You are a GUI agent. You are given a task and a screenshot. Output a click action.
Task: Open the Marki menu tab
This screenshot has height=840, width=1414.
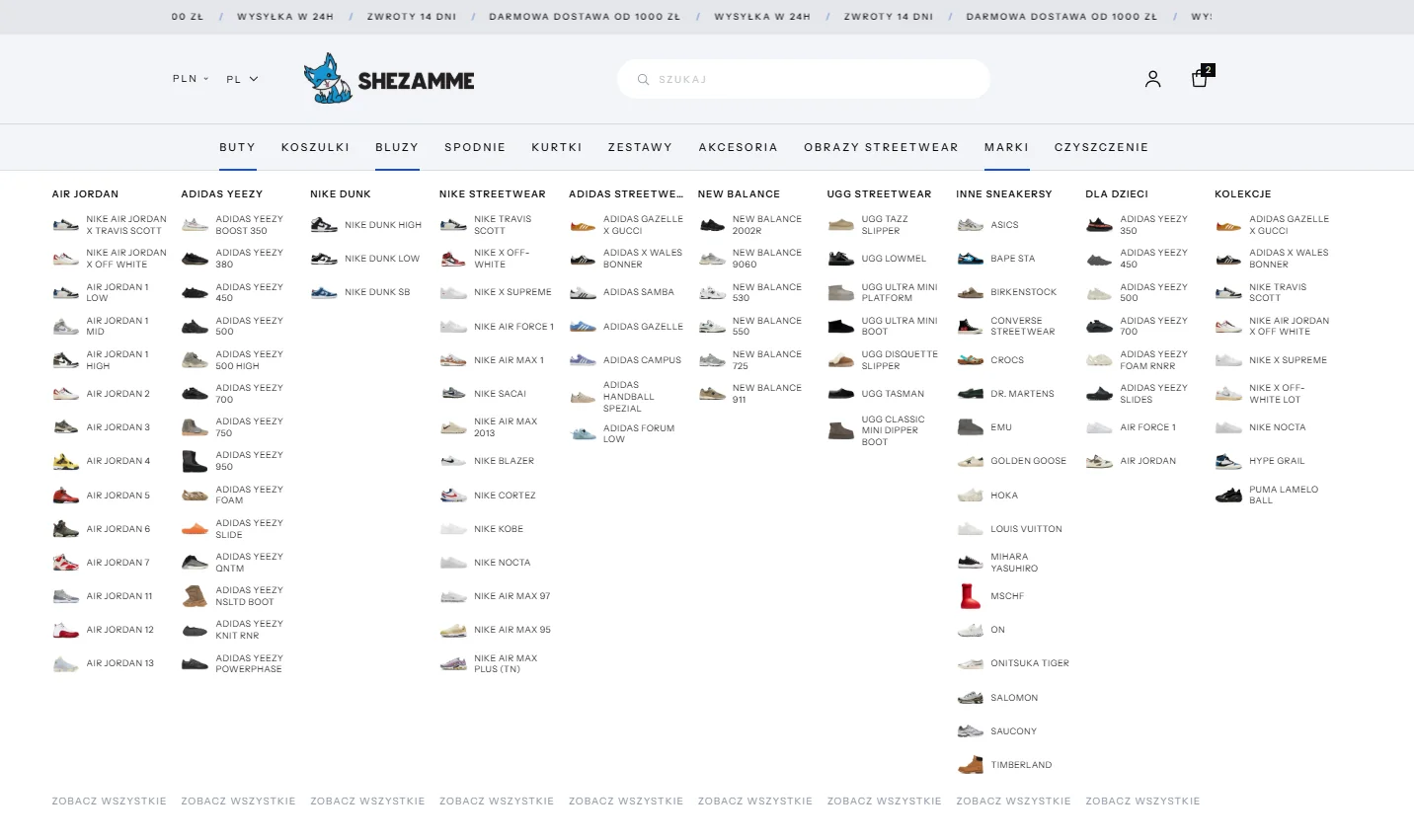pyautogui.click(x=1006, y=147)
